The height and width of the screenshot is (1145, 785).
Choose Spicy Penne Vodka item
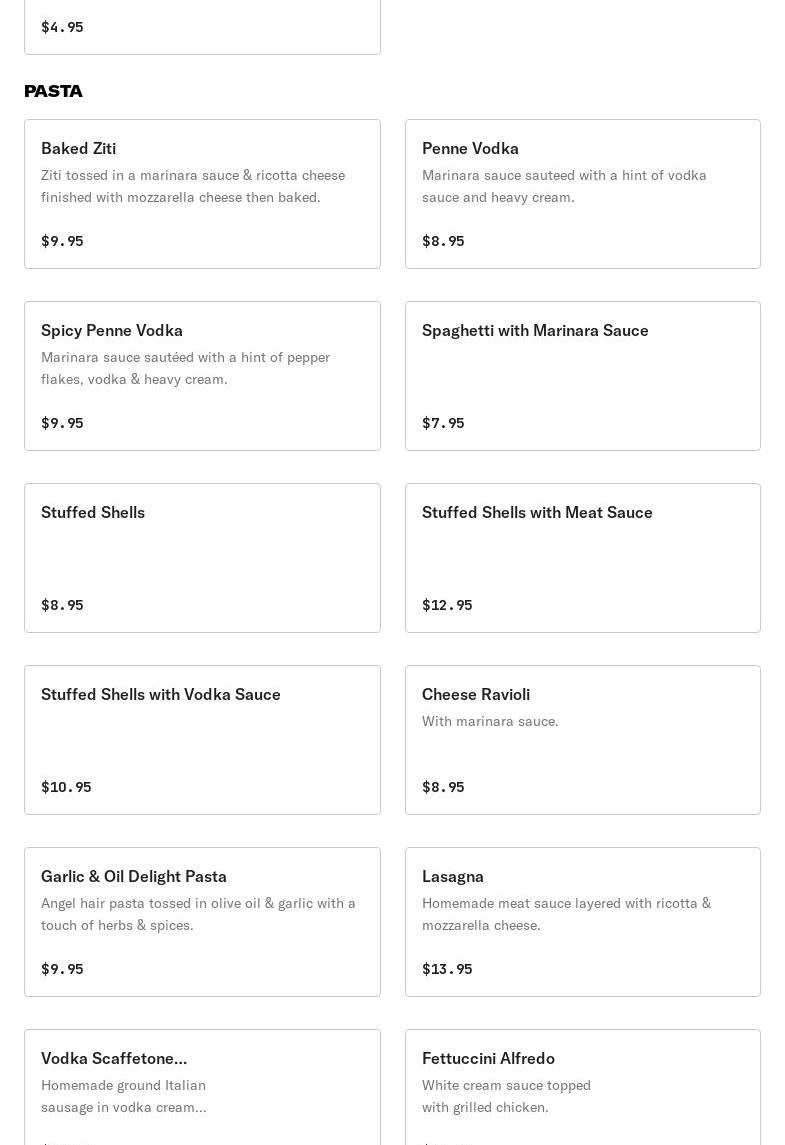(202, 375)
